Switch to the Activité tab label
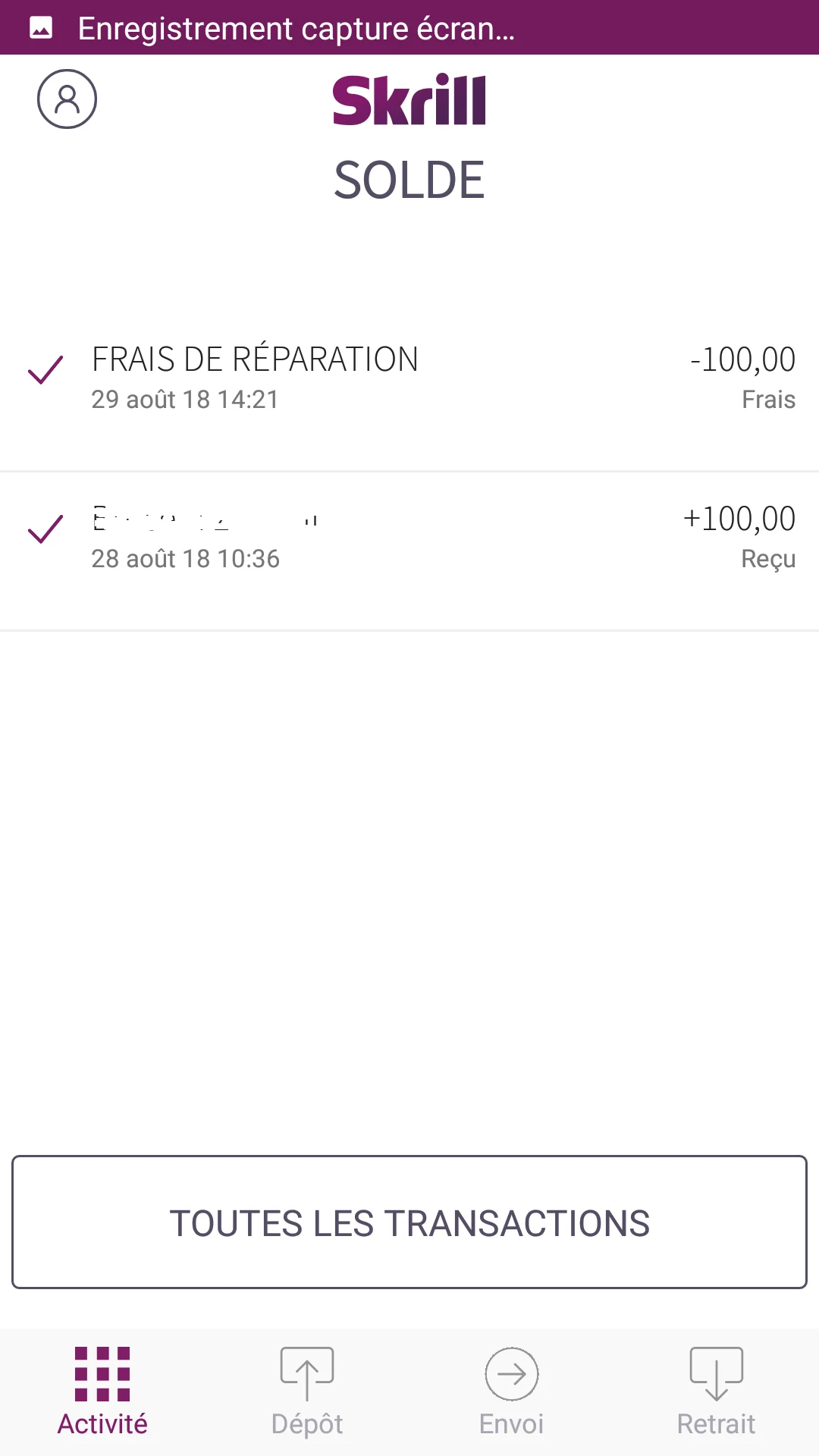Screen dimensions: 819x1456 point(102,1424)
